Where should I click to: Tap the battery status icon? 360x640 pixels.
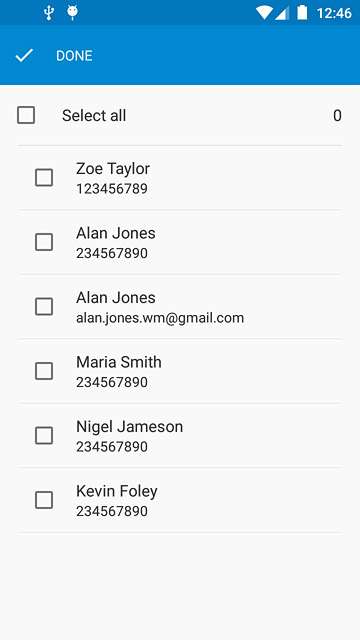[x=302, y=13]
